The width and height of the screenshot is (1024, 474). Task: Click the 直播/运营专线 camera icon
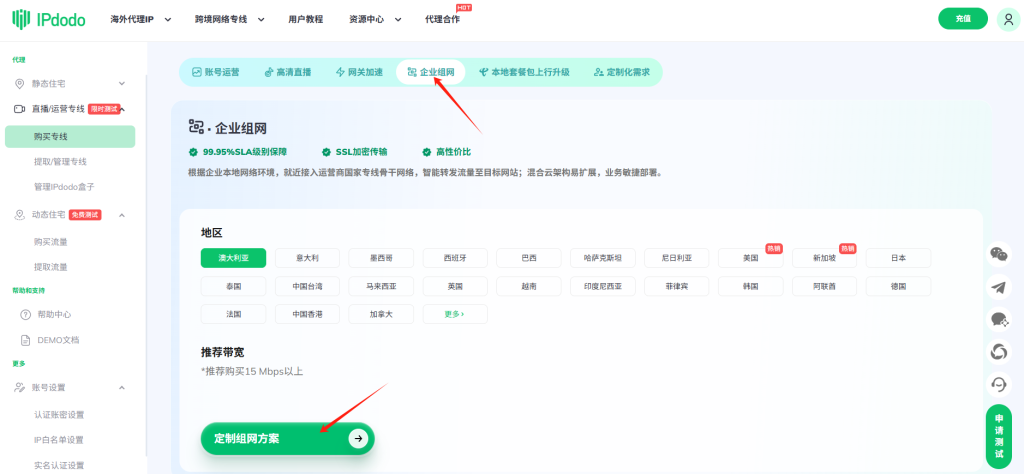20,109
